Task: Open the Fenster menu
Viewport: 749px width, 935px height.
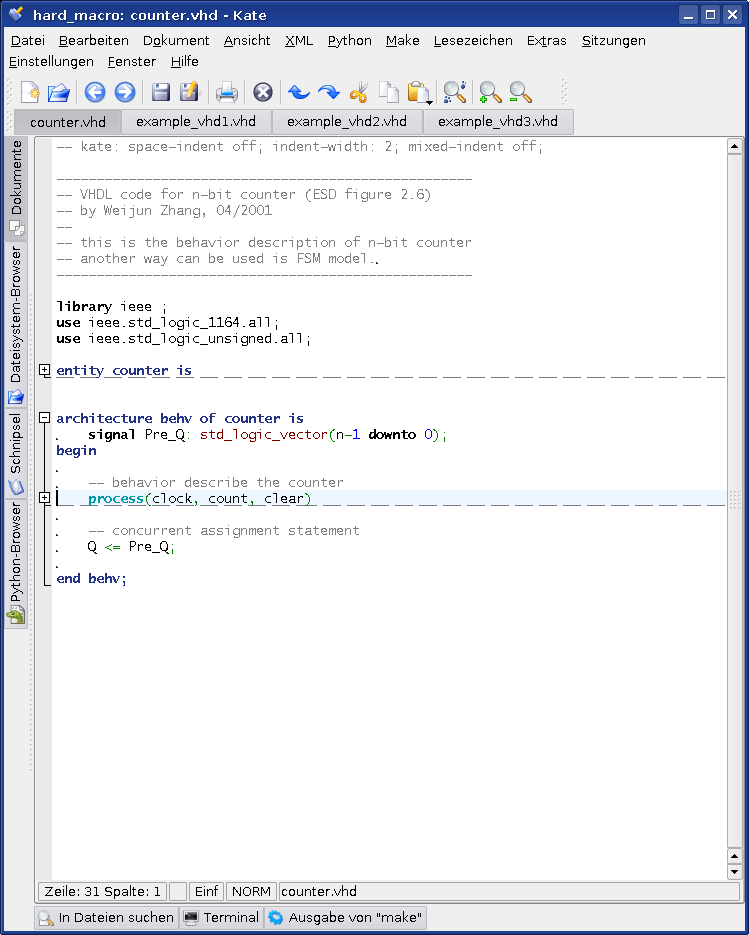Action: (x=132, y=61)
